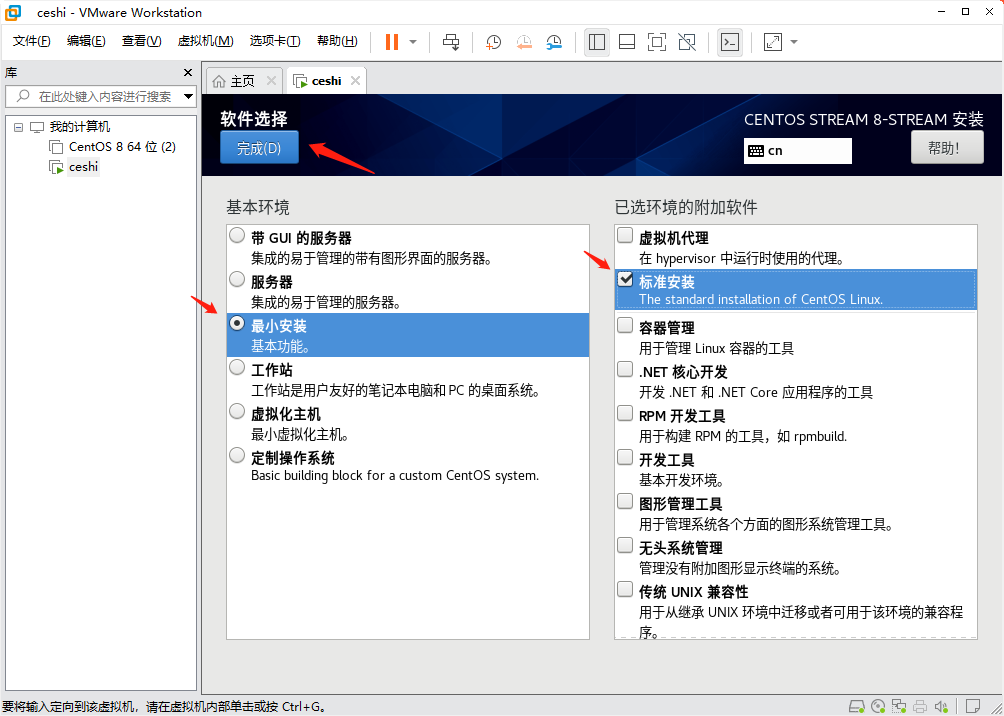
Task: Pause the virtual machine with the orange button
Action: coord(392,42)
